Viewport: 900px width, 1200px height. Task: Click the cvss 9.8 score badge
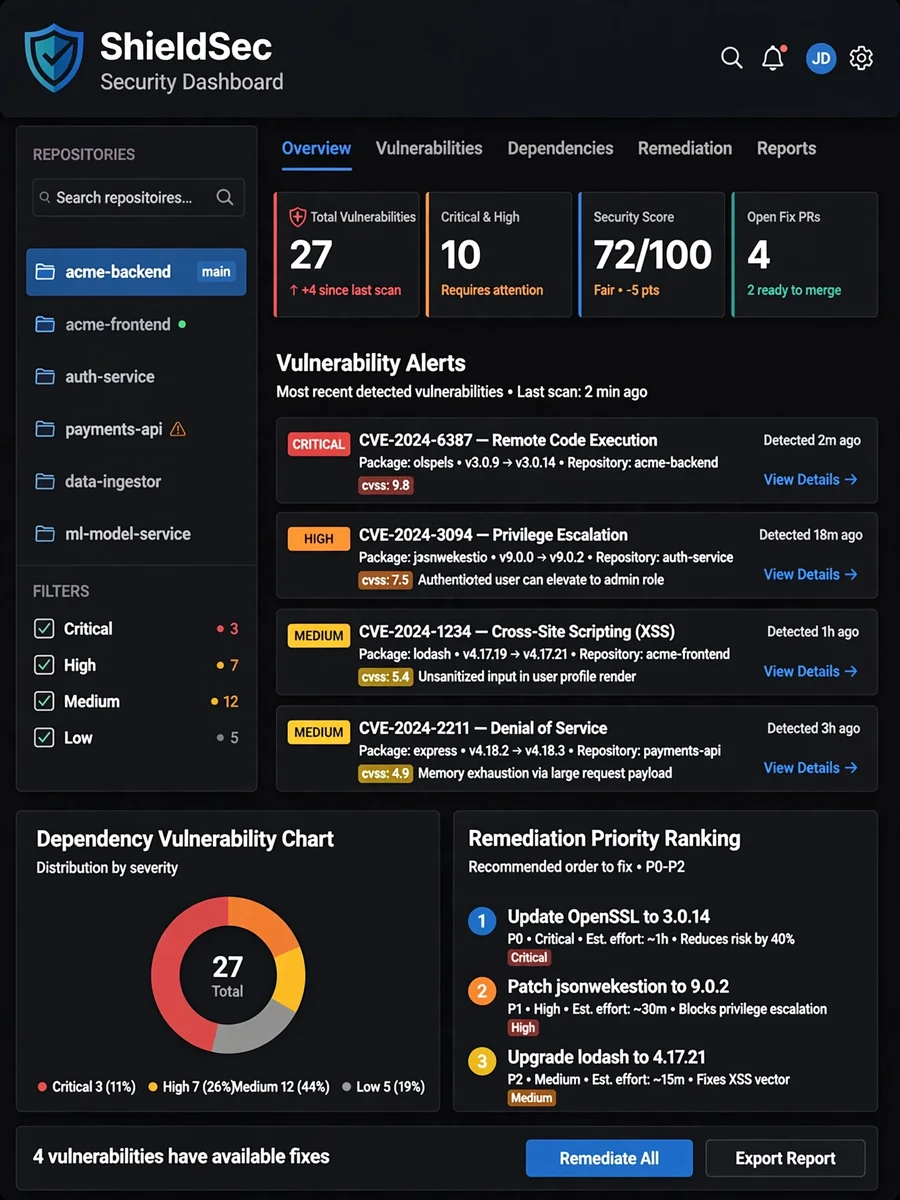pyautogui.click(x=385, y=485)
